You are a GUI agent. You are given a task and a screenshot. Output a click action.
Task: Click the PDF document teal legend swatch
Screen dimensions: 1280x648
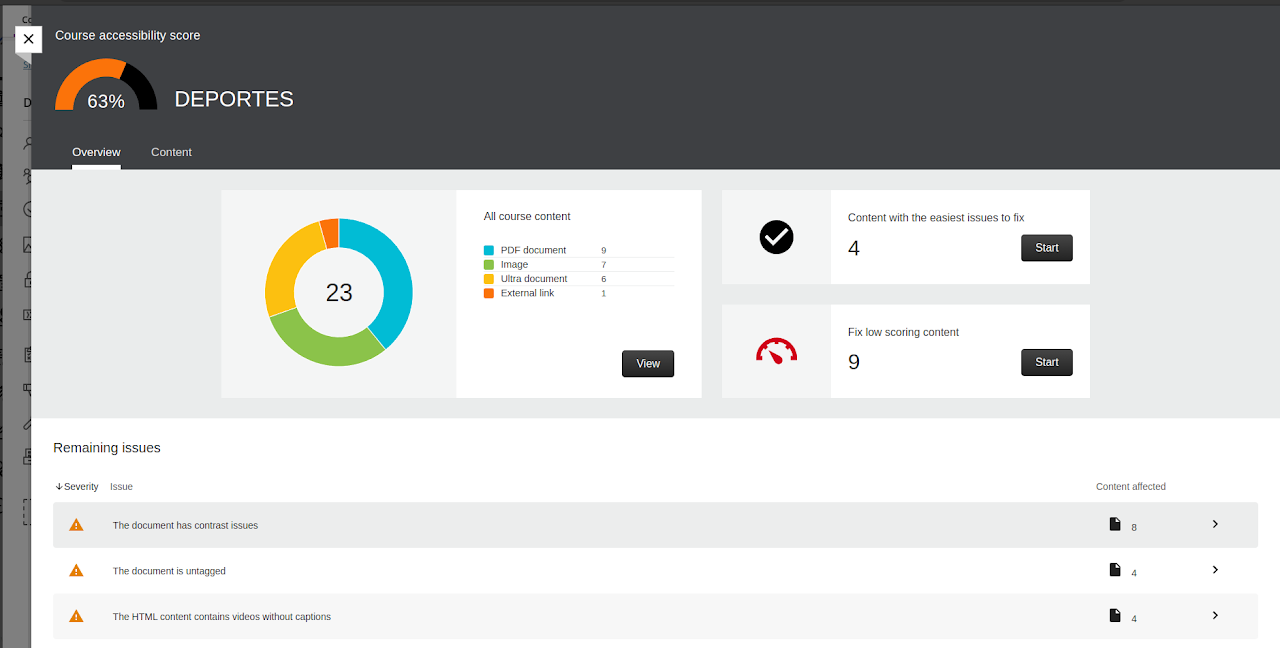(x=488, y=250)
